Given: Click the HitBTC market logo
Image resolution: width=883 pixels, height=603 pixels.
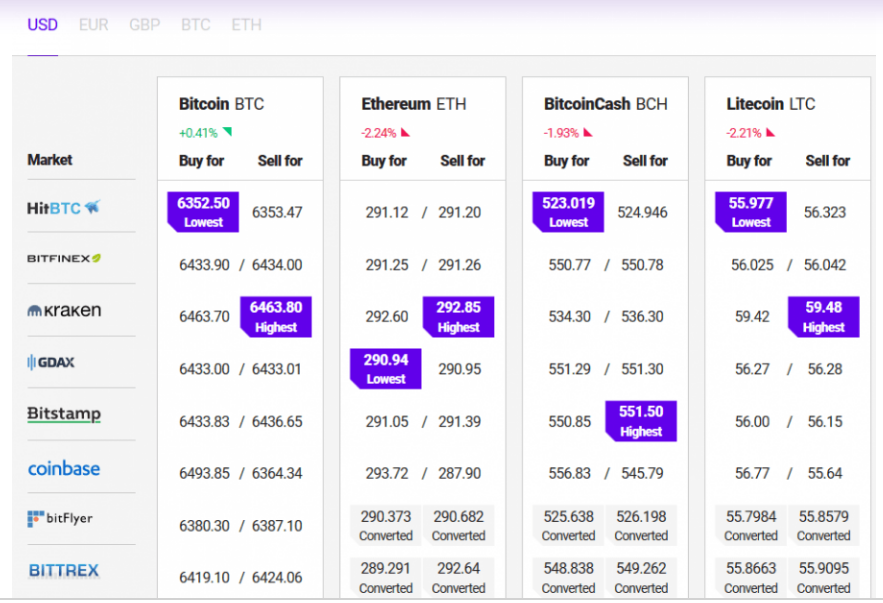Looking at the screenshot, I should [64, 208].
